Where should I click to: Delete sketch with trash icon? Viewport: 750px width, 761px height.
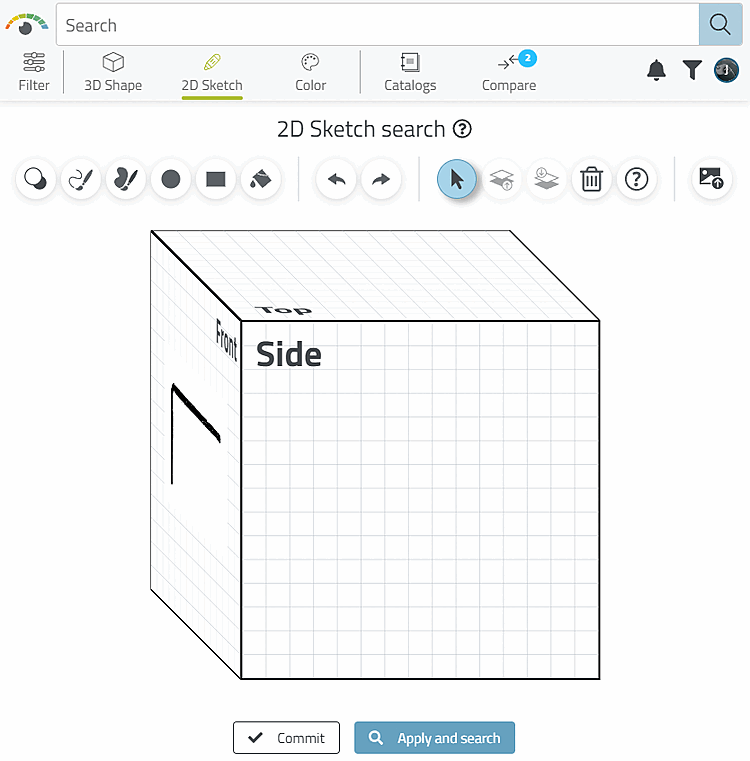(x=591, y=180)
